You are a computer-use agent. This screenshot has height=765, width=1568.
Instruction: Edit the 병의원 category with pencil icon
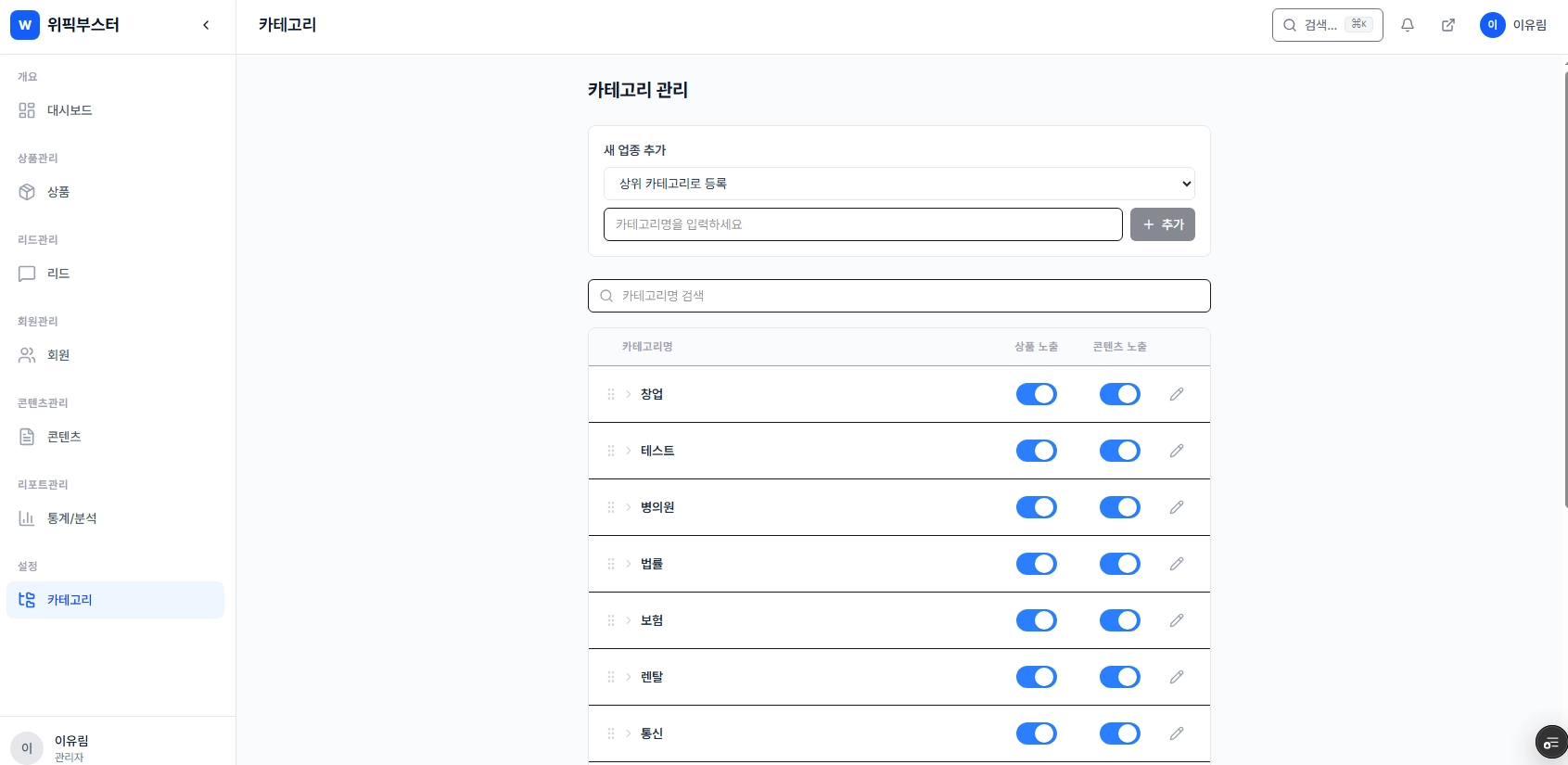[1177, 507]
